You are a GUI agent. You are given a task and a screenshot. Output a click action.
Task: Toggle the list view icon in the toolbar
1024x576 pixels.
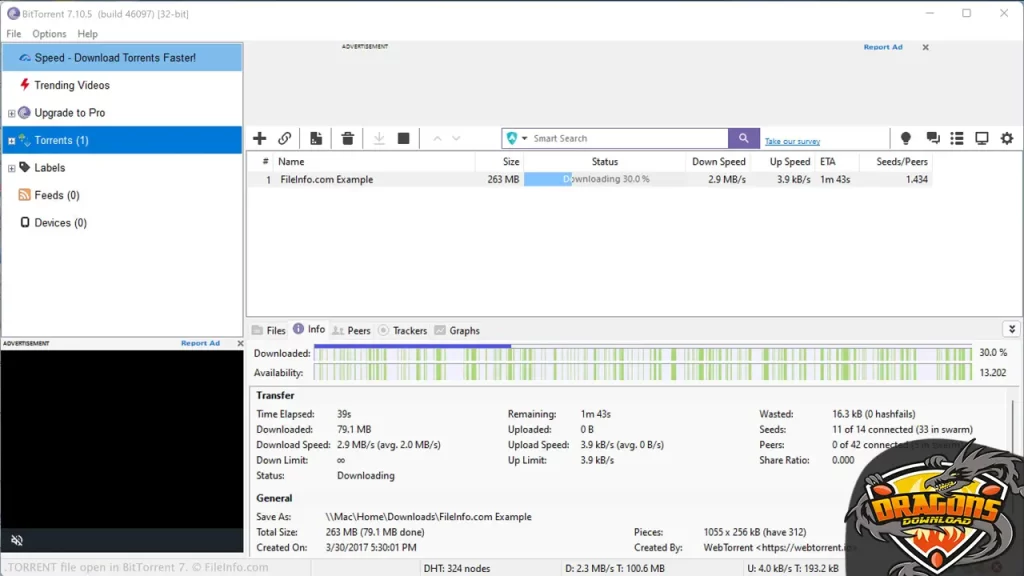pos(957,138)
